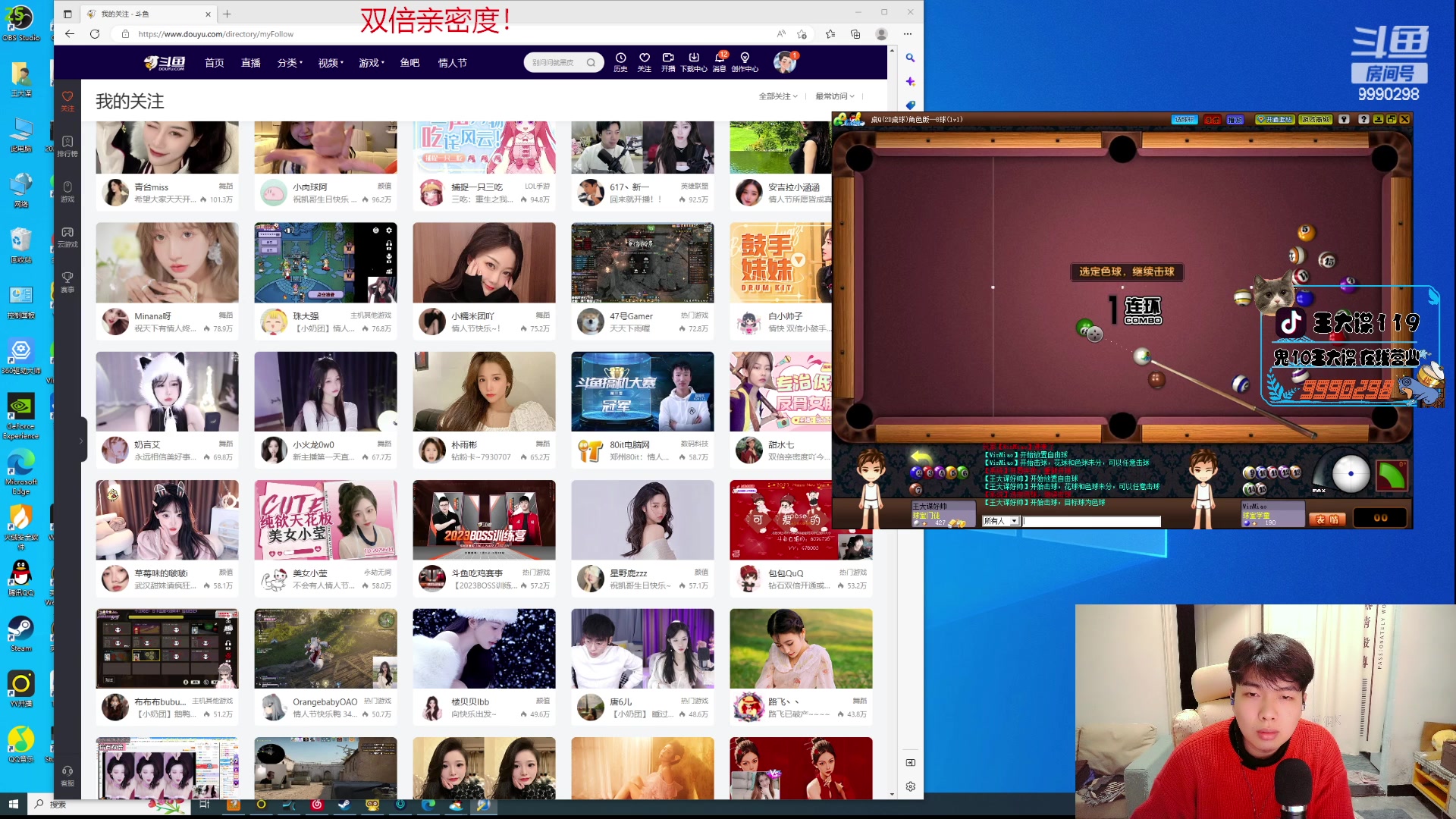Open 80it电脑网 stream thumbnail
This screenshot has width=1456, height=819.
642,392
